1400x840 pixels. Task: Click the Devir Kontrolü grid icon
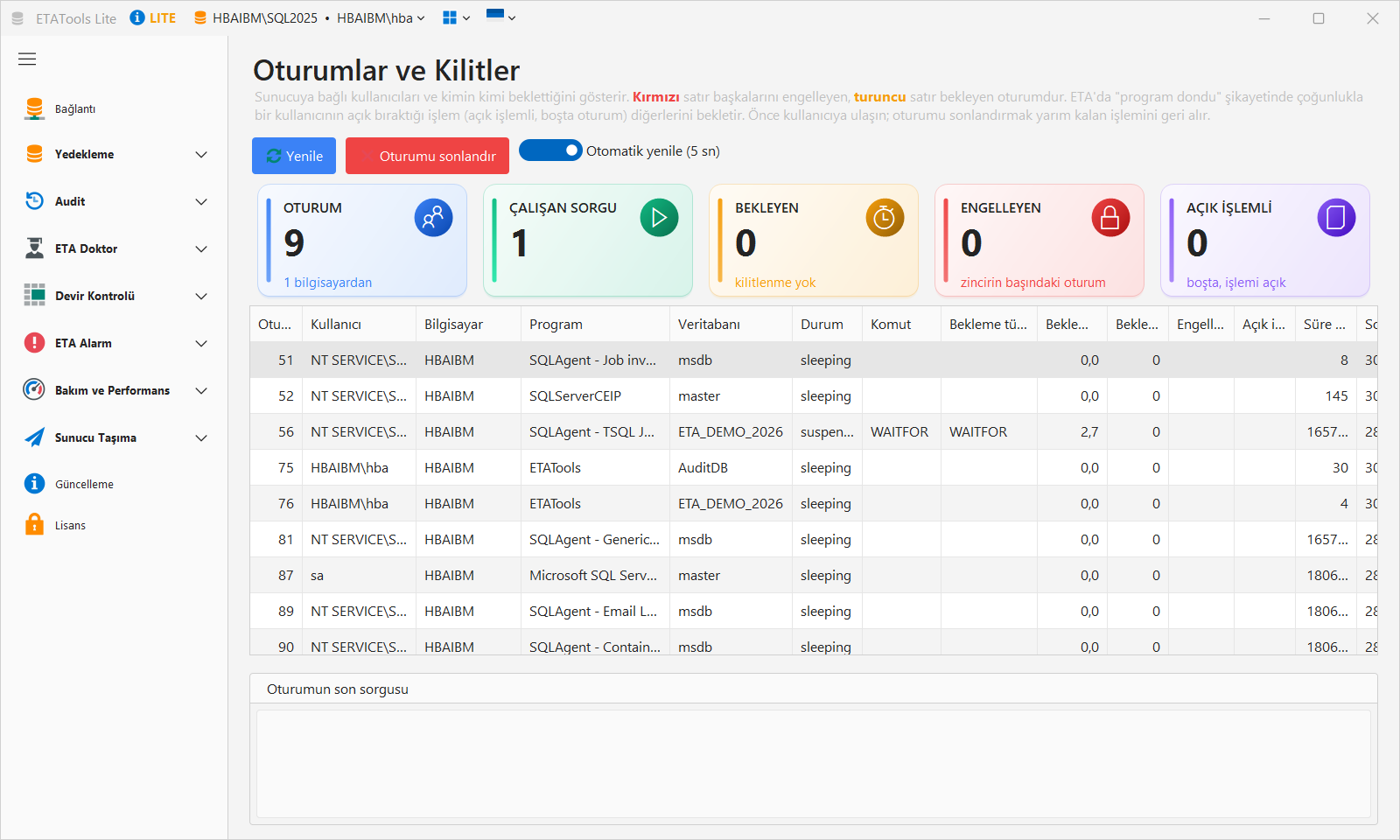[x=34, y=296]
